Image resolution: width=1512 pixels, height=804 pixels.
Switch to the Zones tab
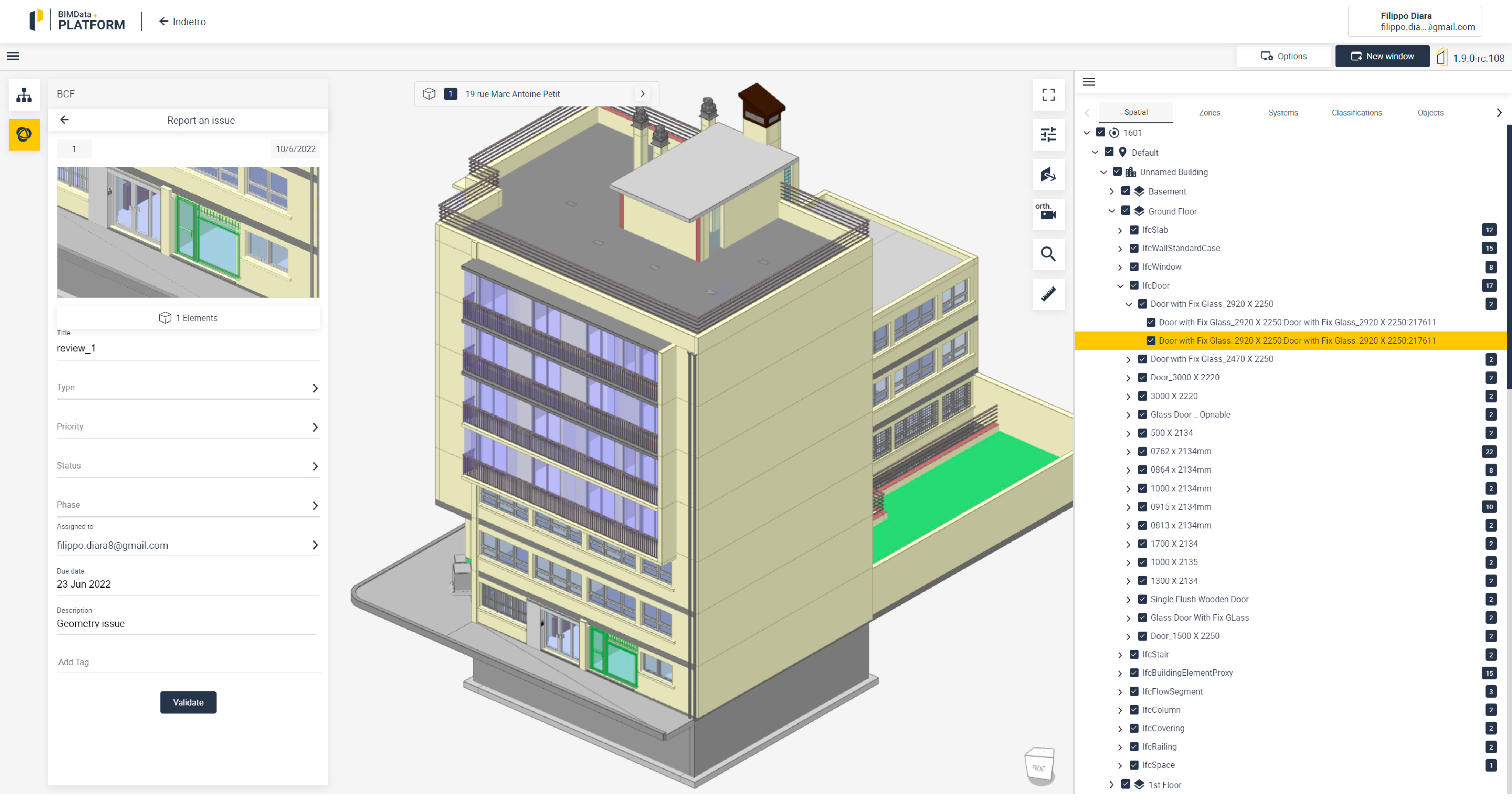coord(1209,113)
